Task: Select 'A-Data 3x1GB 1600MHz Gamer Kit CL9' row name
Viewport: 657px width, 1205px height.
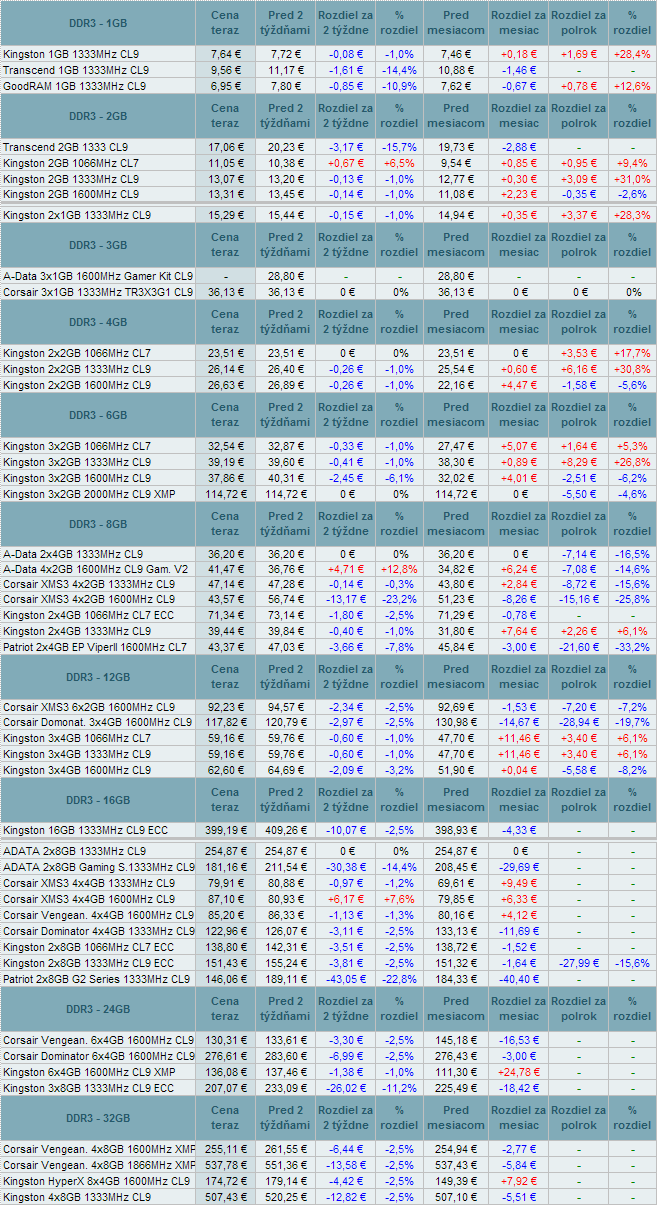Action: pos(98,276)
